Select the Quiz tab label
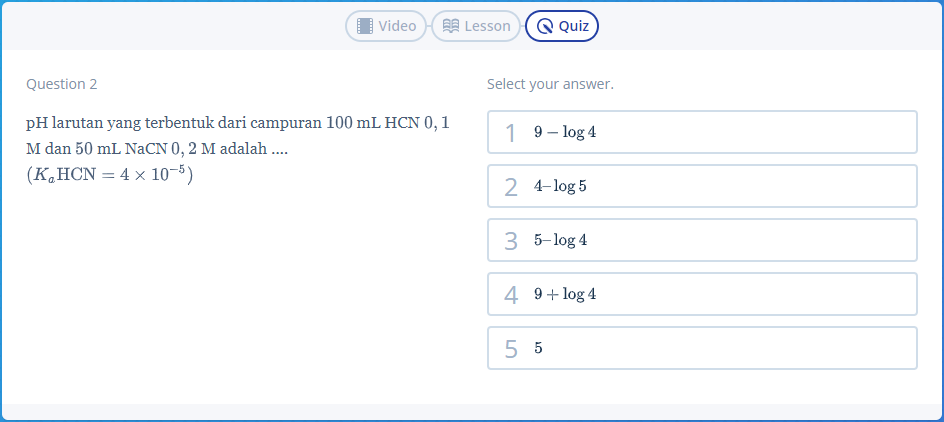Image resolution: width=944 pixels, height=422 pixels. [x=574, y=26]
